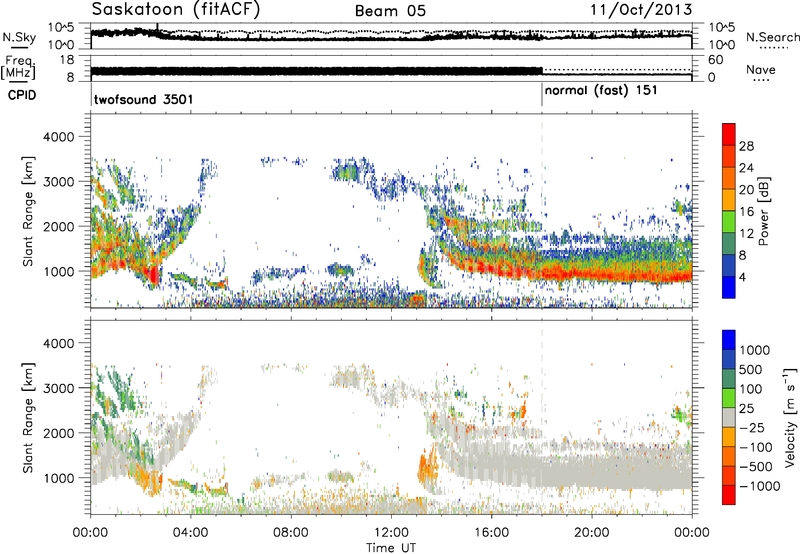Select the orange 20–24 dB power colorbar segment
The width and height of the screenshot is (800, 554).
(x=729, y=178)
